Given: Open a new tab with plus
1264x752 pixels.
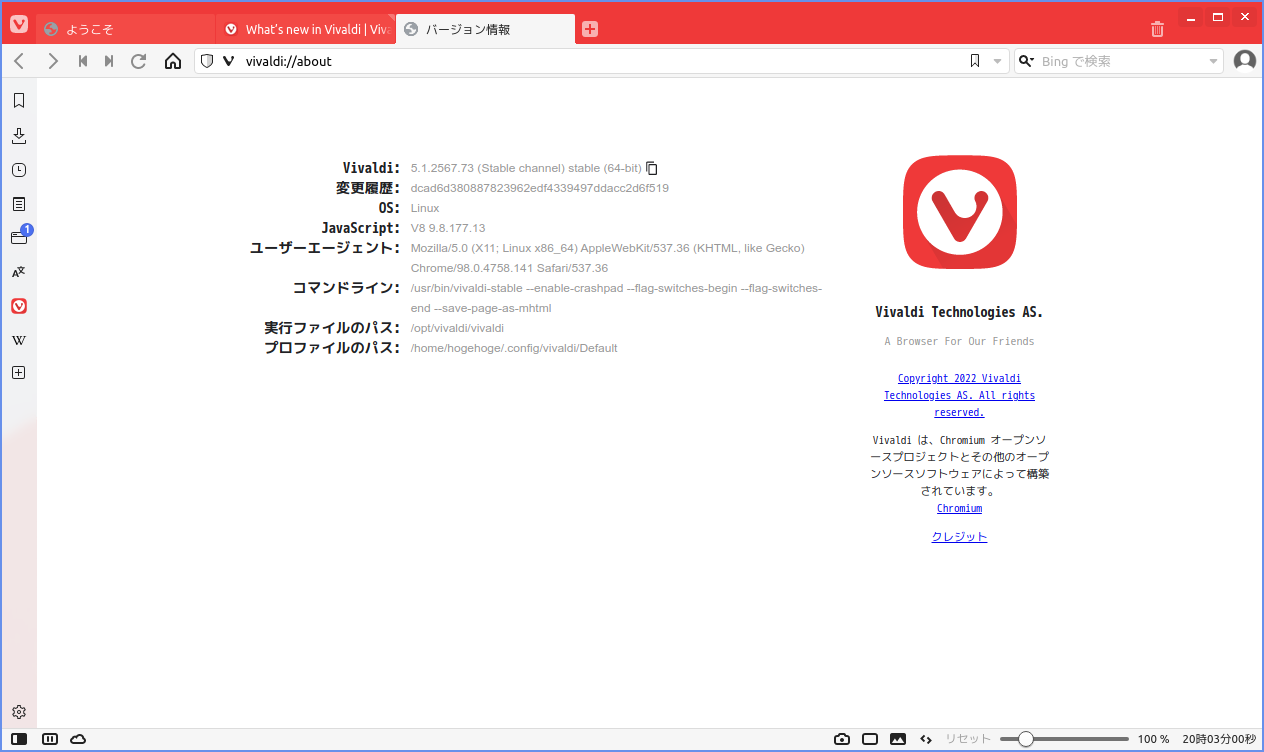Looking at the screenshot, I should pos(590,29).
